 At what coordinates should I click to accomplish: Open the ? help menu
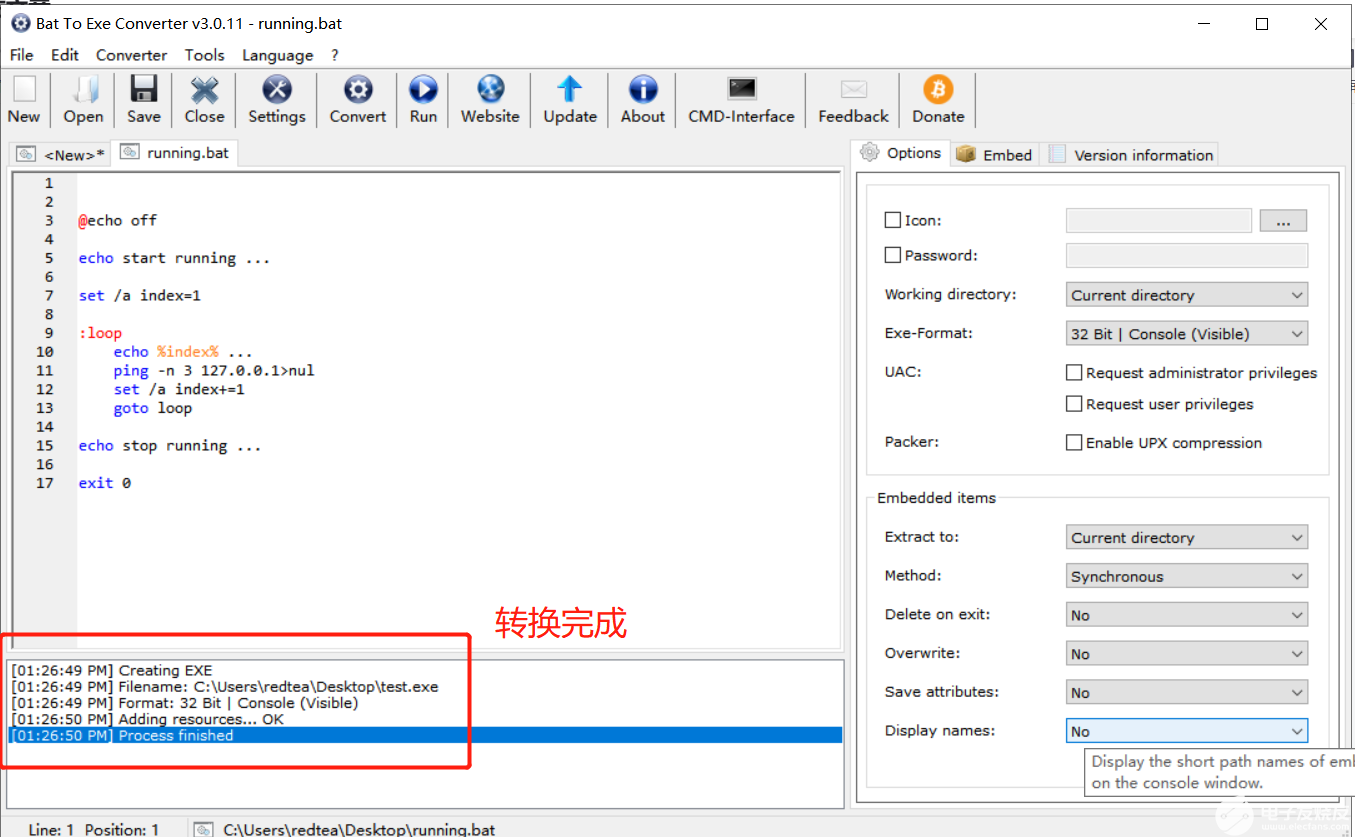pyautogui.click(x=335, y=55)
